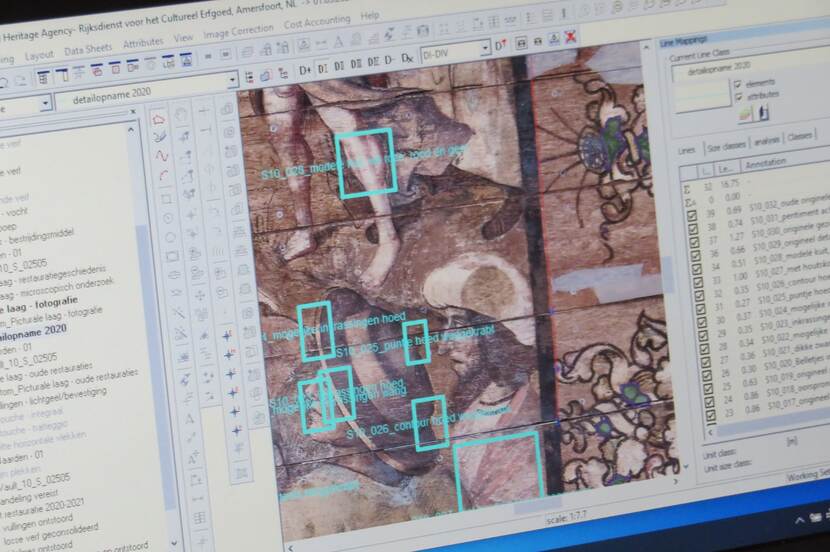Screen dimensions: 830x552
Task: Click the dark icon below attributes checkbox
Action: [x=763, y=112]
